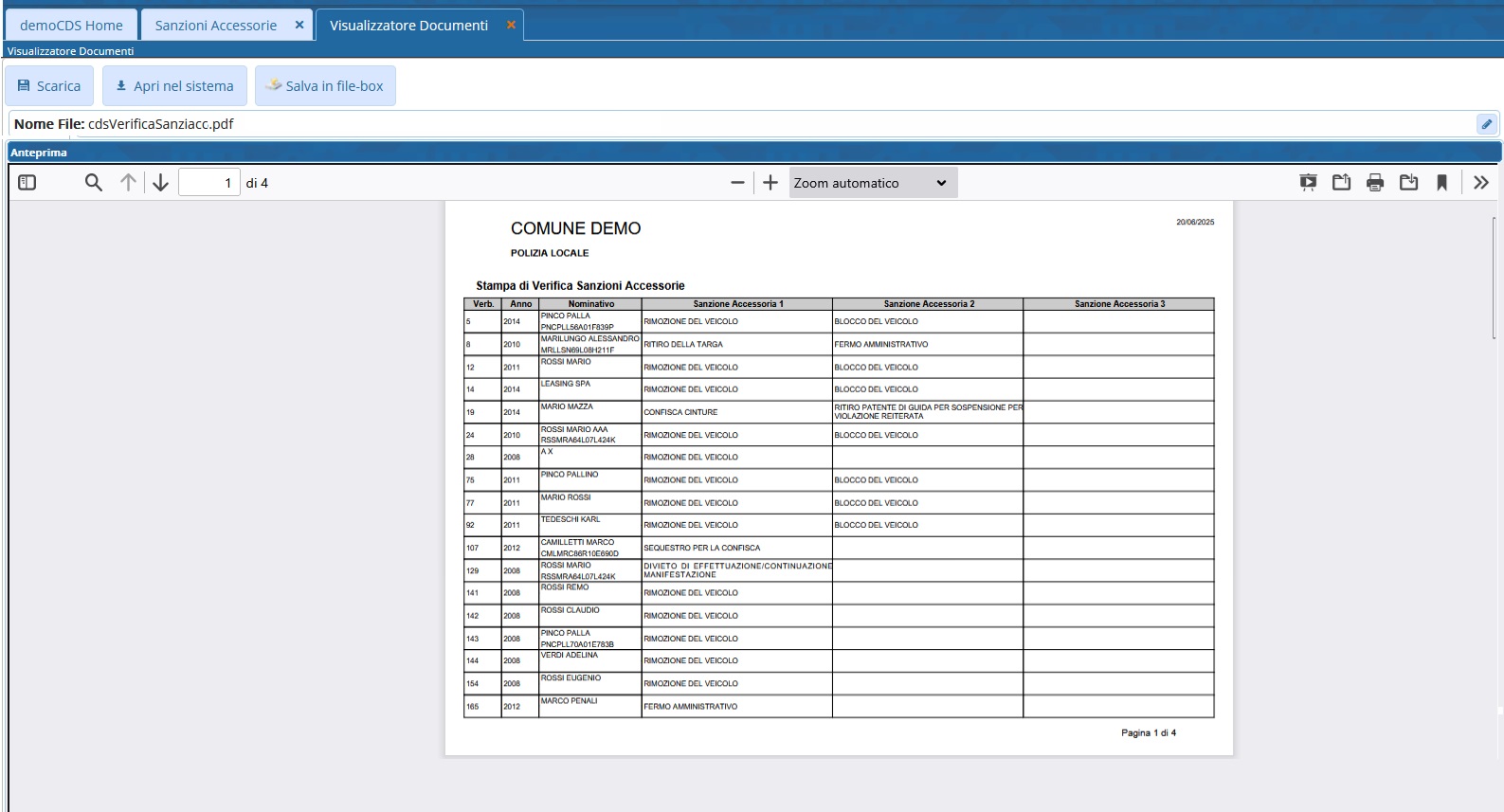
Task: Close the Visualizzatore Documenti tab
Action: tap(511, 25)
